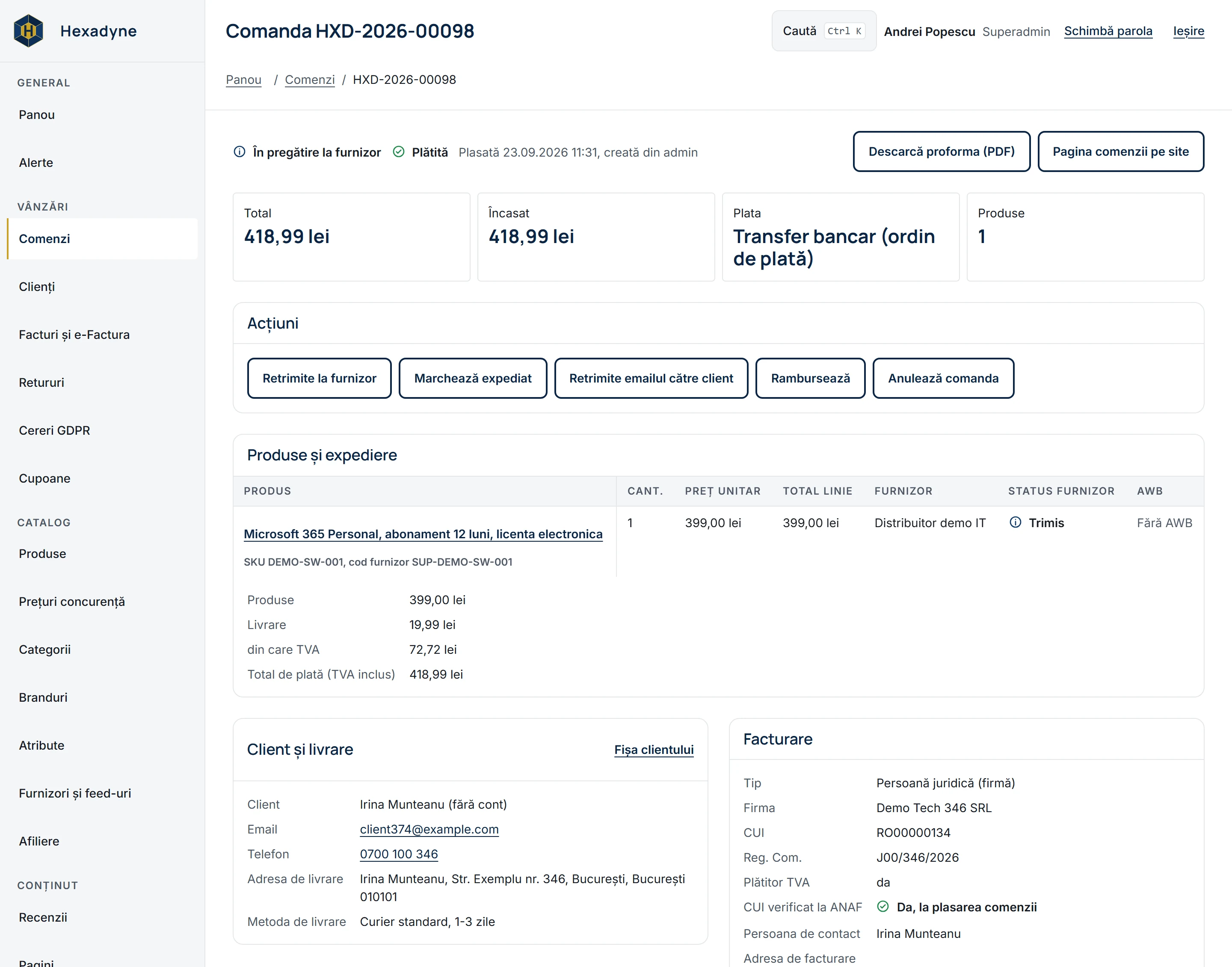The height and width of the screenshot is (967, 1232).
Task: Mark order with Marchează expediat
Action: coord(473,378)
